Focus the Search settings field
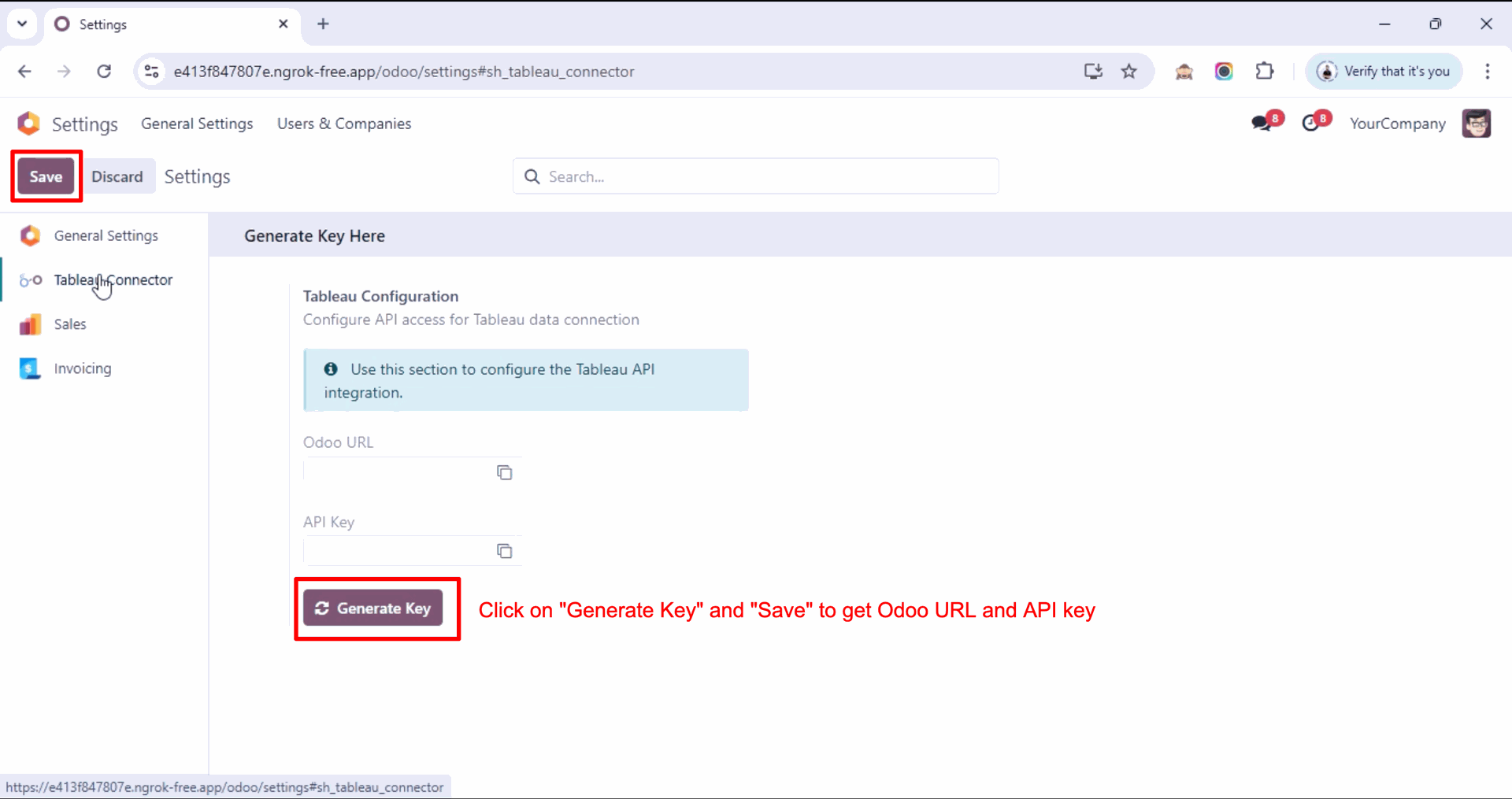1512x799 pixels. click(x=756, y=176)
